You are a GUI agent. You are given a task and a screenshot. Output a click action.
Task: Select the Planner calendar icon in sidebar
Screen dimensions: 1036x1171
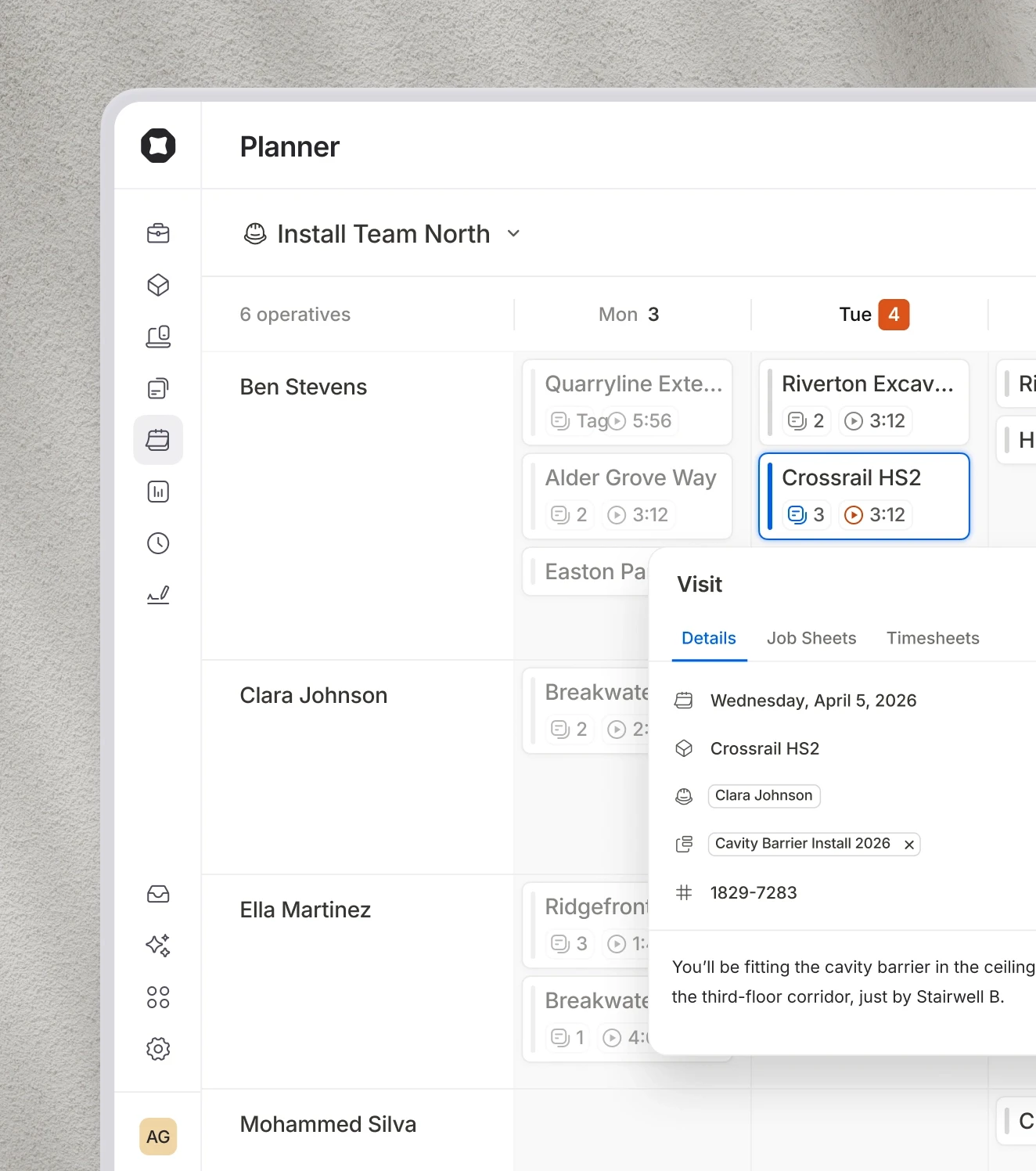point(158,440)
